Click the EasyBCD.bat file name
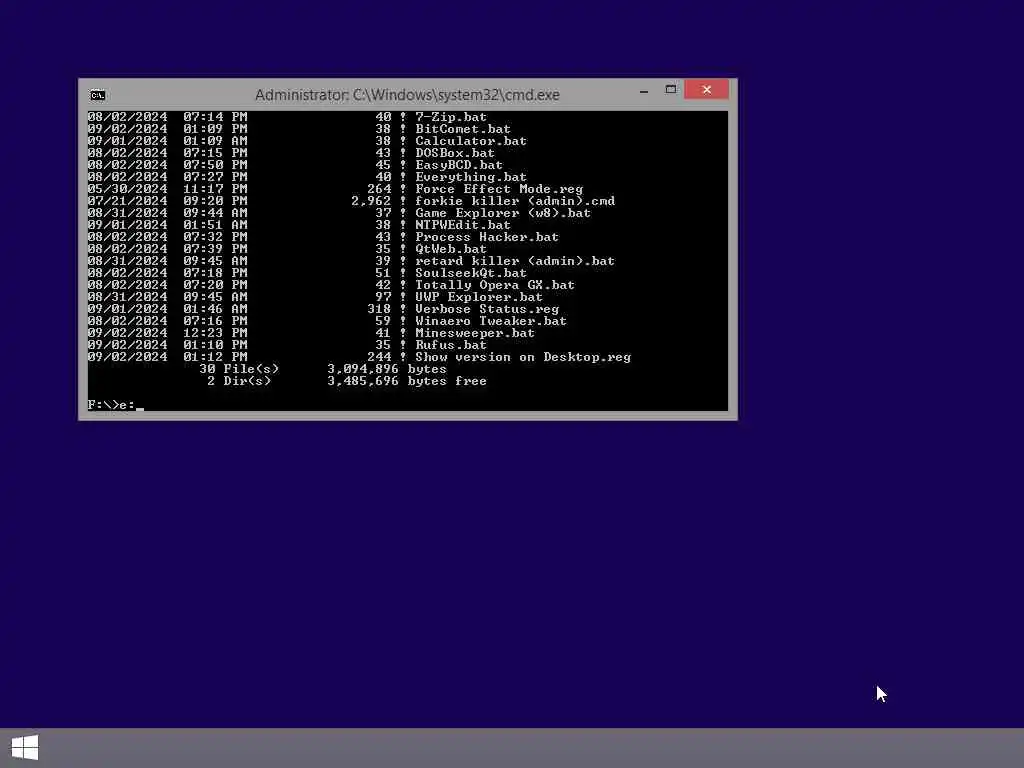Viewport: 1024px width, 768px height. (459, 165)
